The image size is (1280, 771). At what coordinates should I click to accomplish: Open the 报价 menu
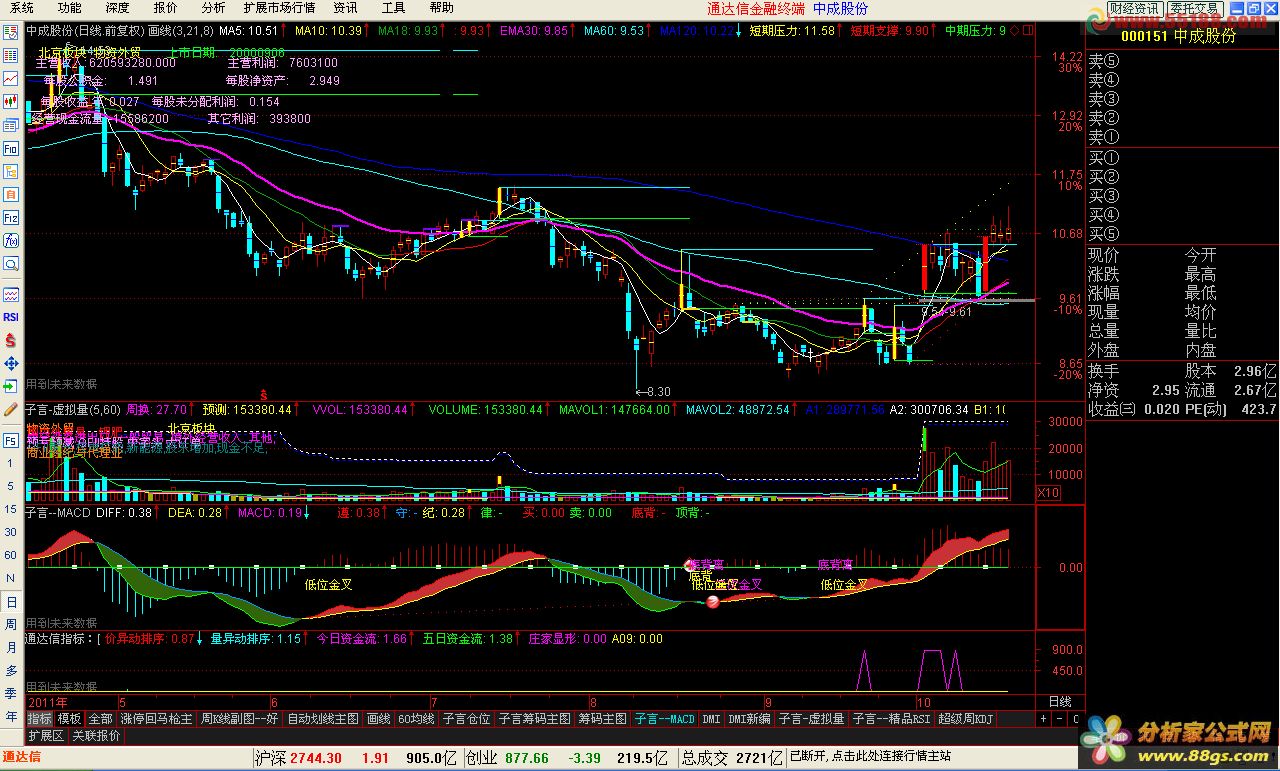[x=165, y=8]
